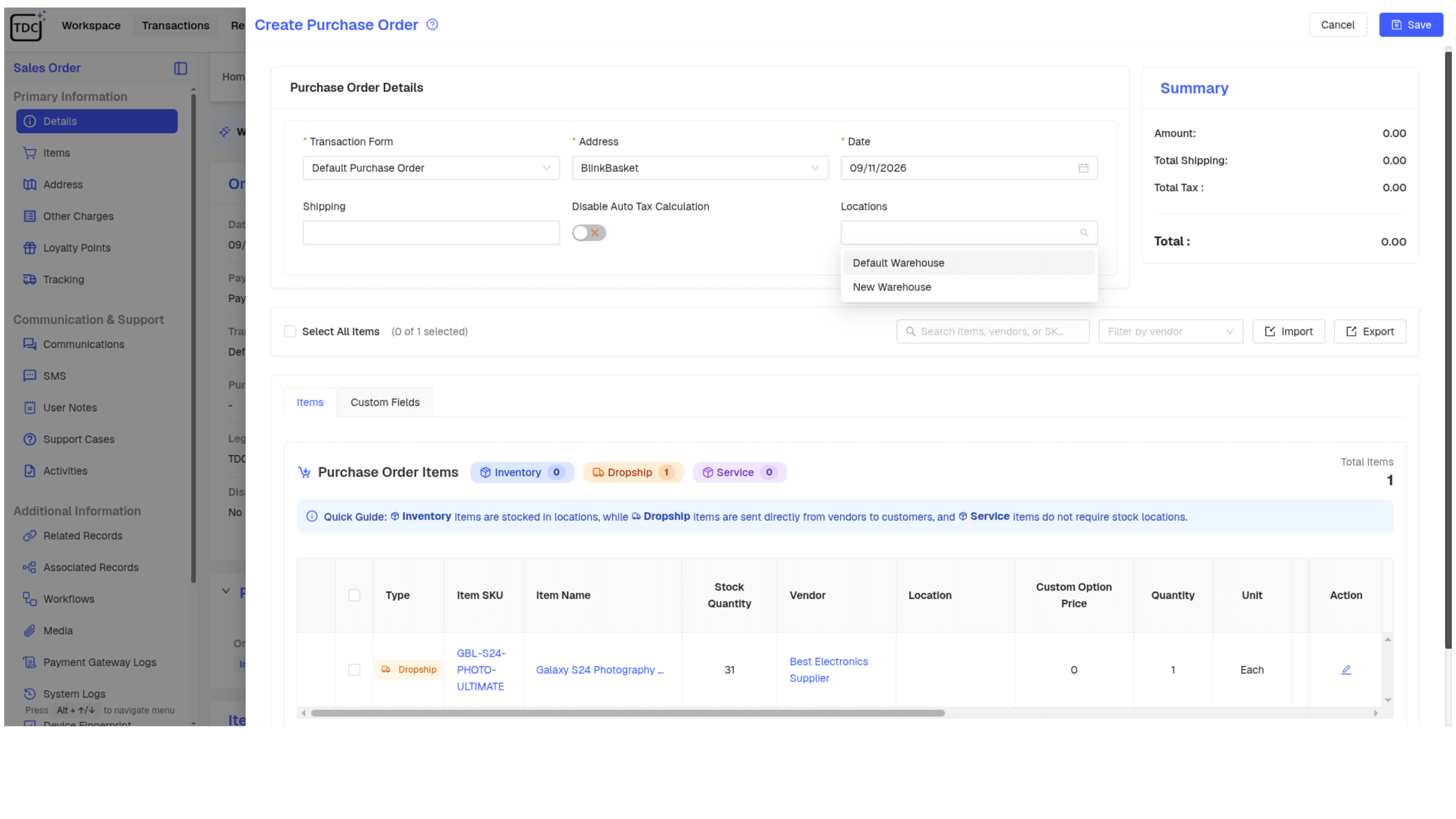Open Address in the sidebar
1456x819 pixels.
(97, 185)
